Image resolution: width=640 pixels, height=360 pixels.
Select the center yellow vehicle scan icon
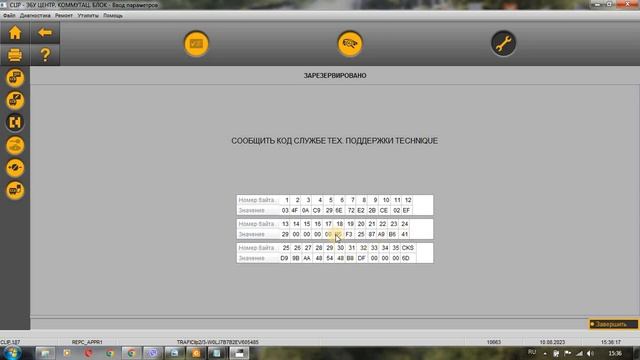click(350, 43)
